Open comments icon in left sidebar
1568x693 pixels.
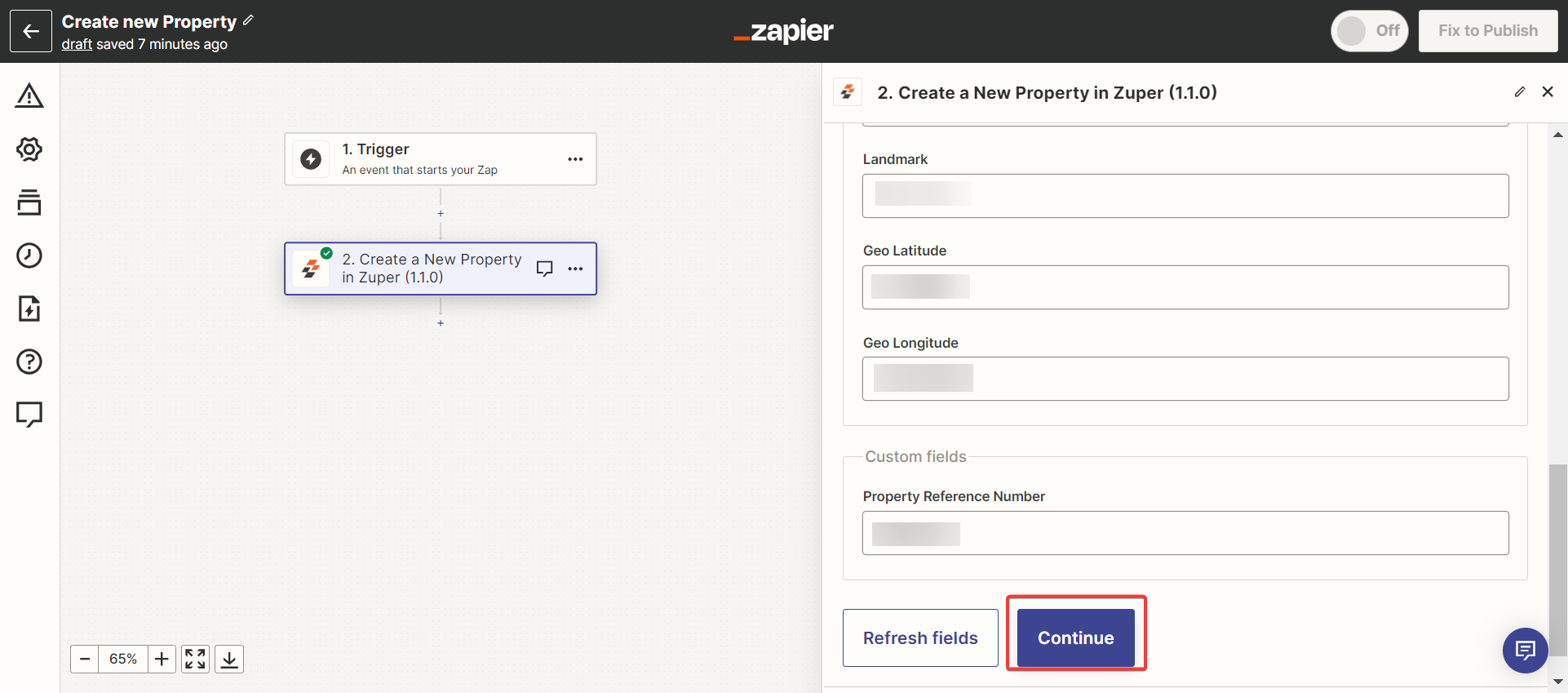pos(29,414)
